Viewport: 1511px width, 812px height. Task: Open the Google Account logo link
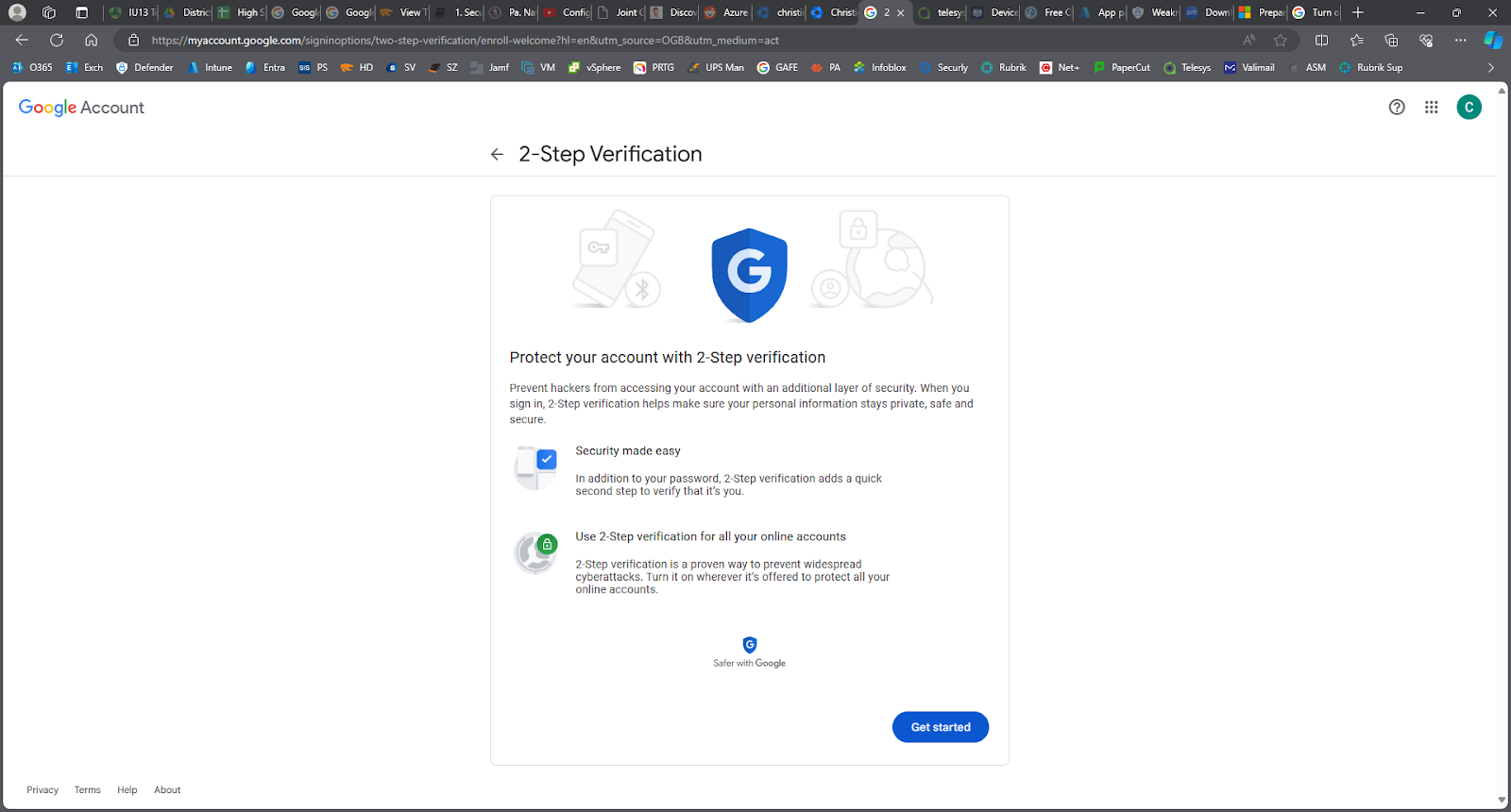tap(81, 108)
